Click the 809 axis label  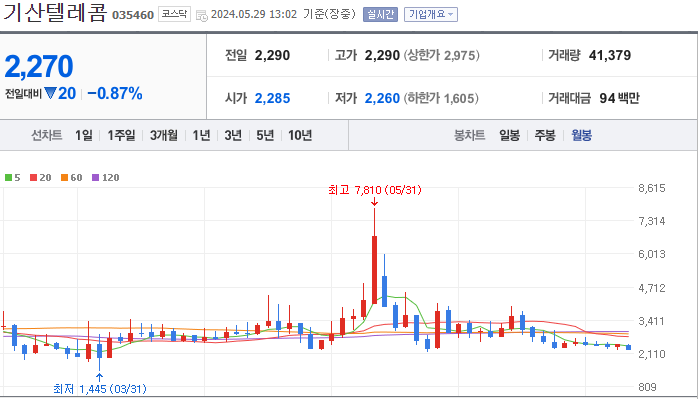(x=647, y=387)
